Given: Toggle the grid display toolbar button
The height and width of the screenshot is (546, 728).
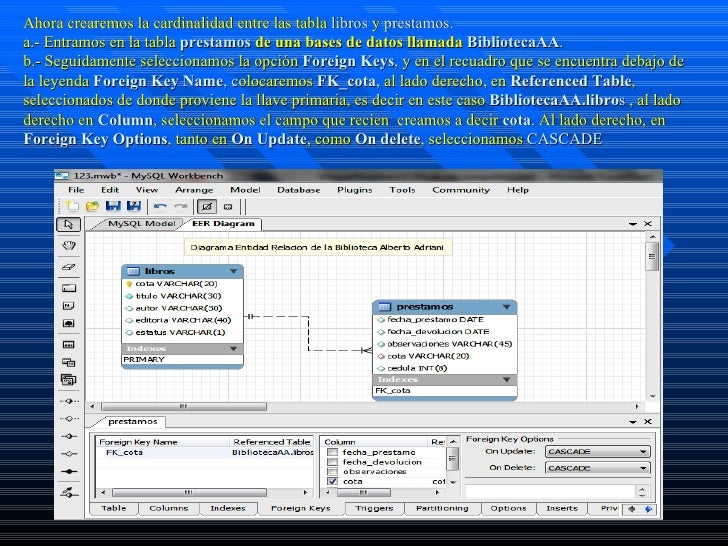Looking at the screenshot, I should pyautogui.click(x=207, y=207).
